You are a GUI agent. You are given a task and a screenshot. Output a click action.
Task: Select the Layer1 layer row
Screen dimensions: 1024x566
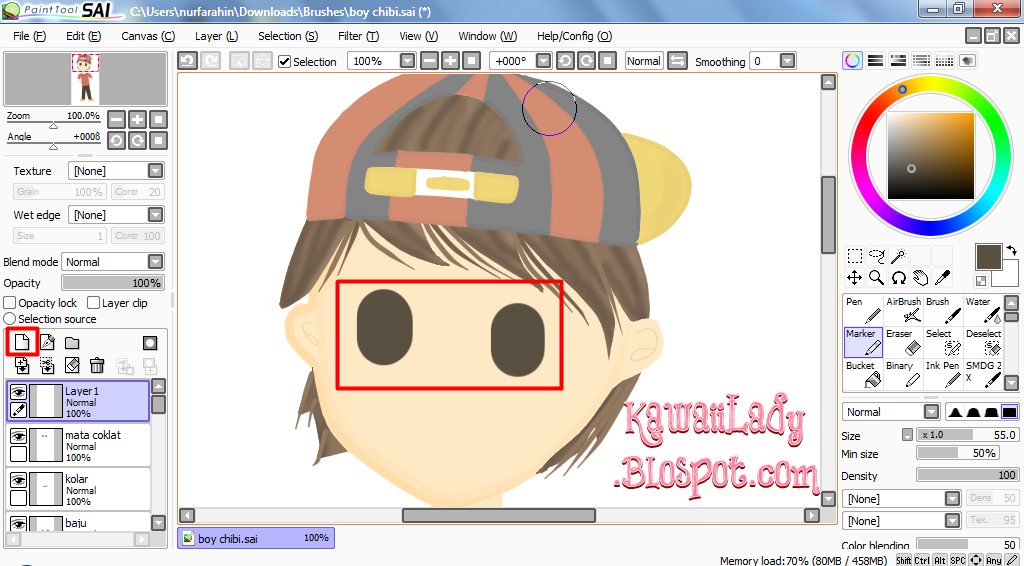tap(78, 401)
